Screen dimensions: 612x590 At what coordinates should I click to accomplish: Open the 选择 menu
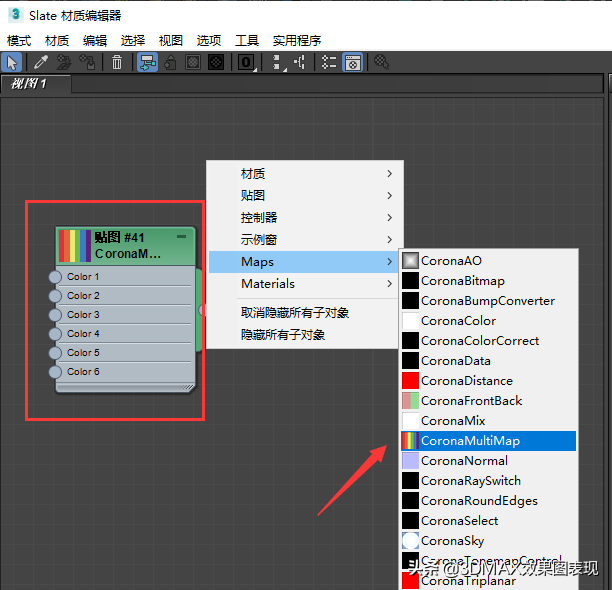click(133, 41)
